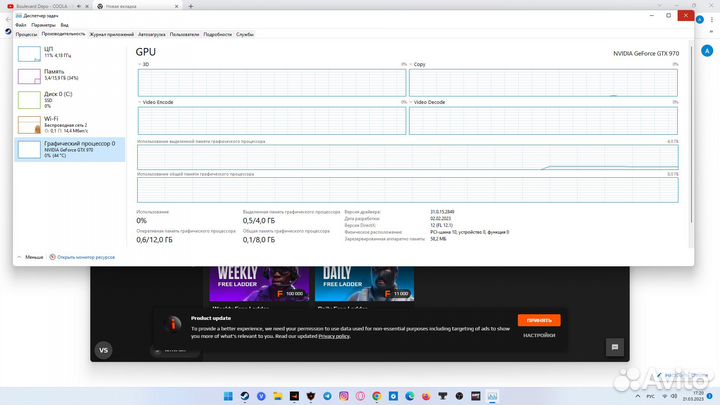Open the Start menu on the taskbar

coord(228,396)
